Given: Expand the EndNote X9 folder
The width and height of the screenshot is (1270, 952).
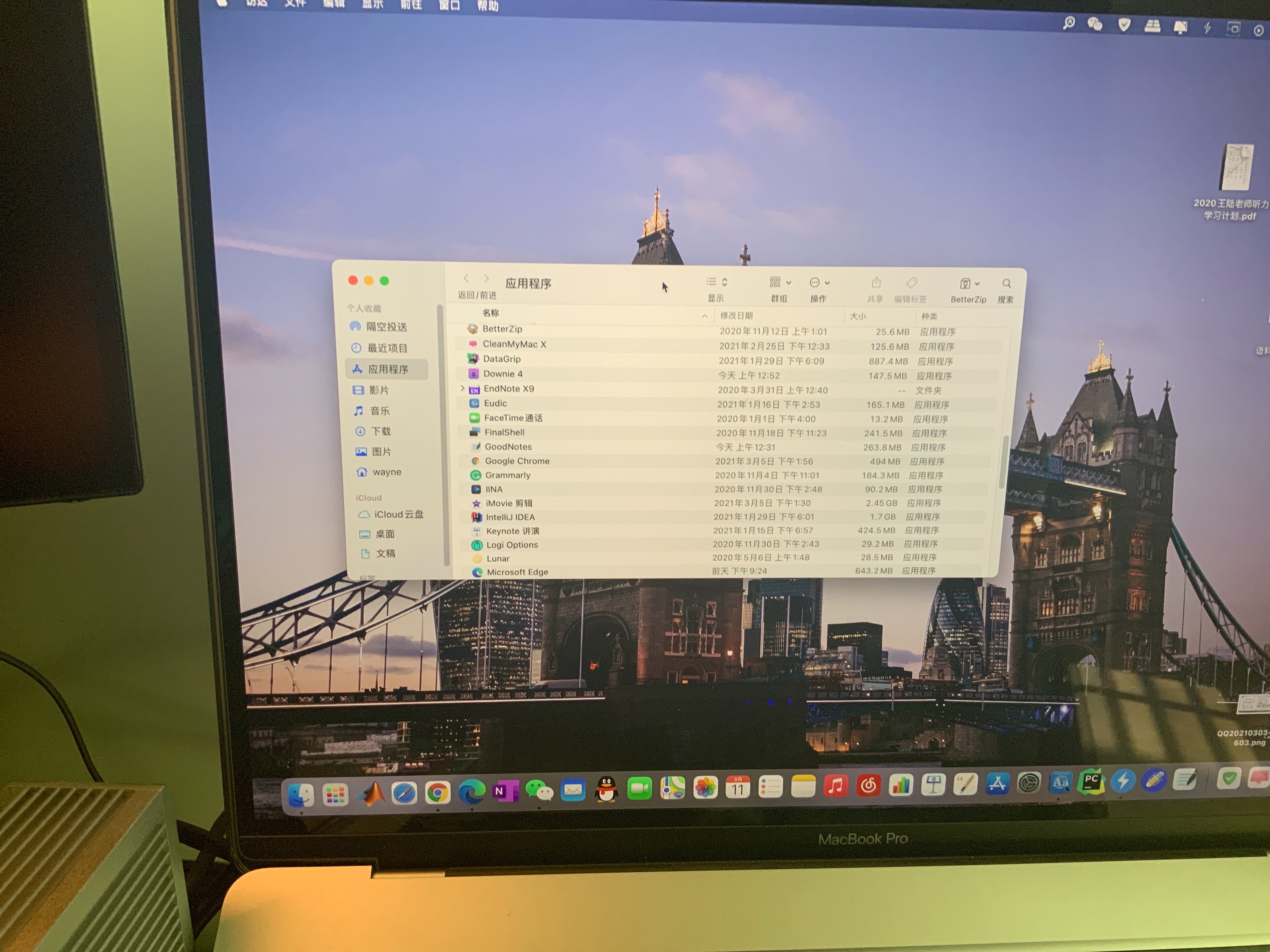Looking at the screenshot, I should tap(463, 388).
